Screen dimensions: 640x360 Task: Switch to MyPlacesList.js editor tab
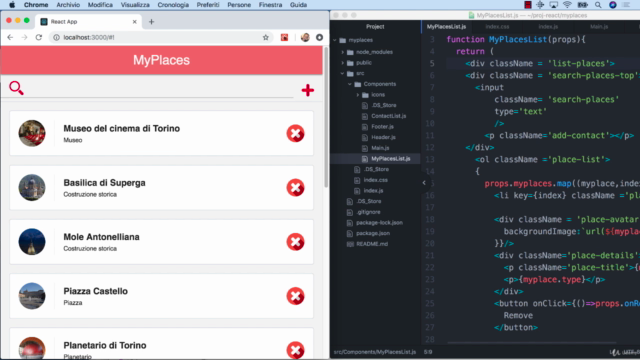click(x=446, y=27)
